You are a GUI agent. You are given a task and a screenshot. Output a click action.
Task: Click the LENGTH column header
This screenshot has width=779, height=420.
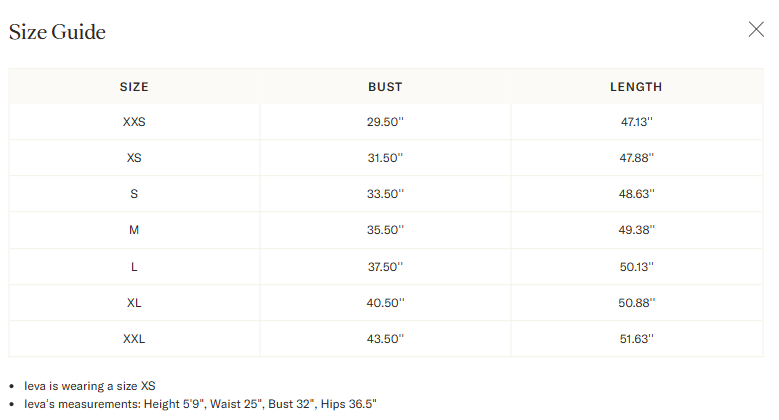click(x=636, y=87)
